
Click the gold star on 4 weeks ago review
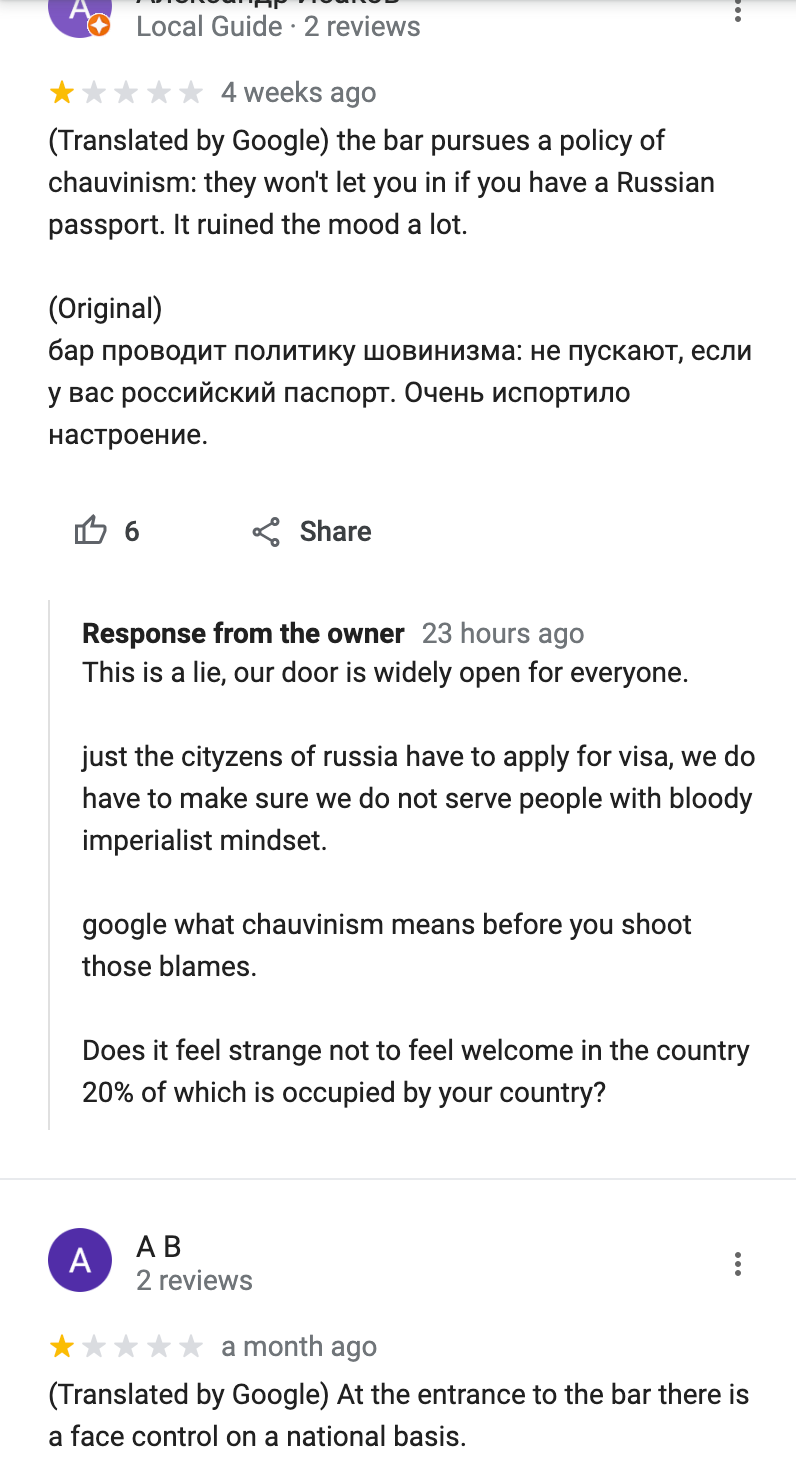(x=62, y=93)
